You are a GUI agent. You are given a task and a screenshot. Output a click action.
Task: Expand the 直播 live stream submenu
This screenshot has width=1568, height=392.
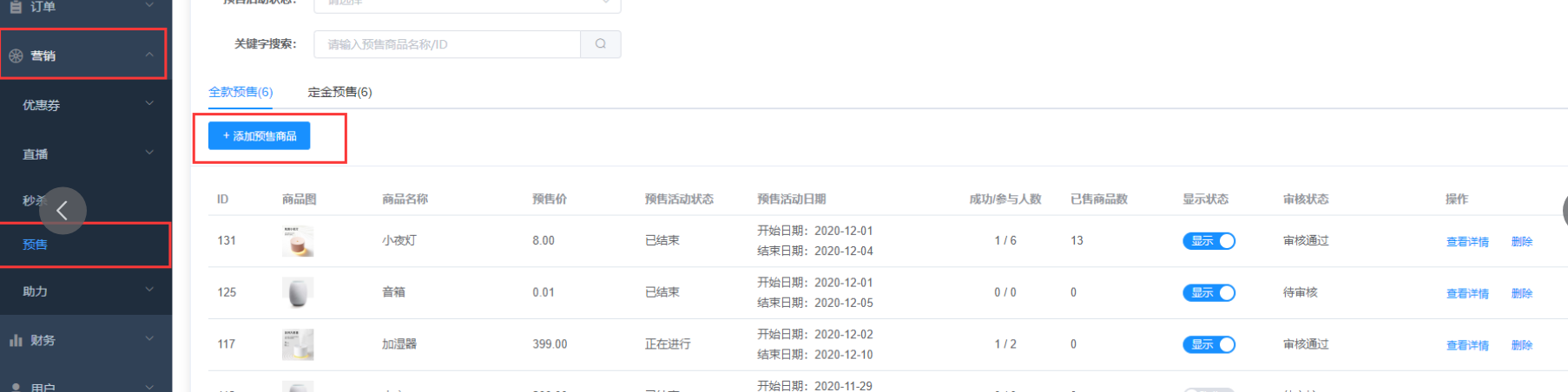[x=86, y=154]
